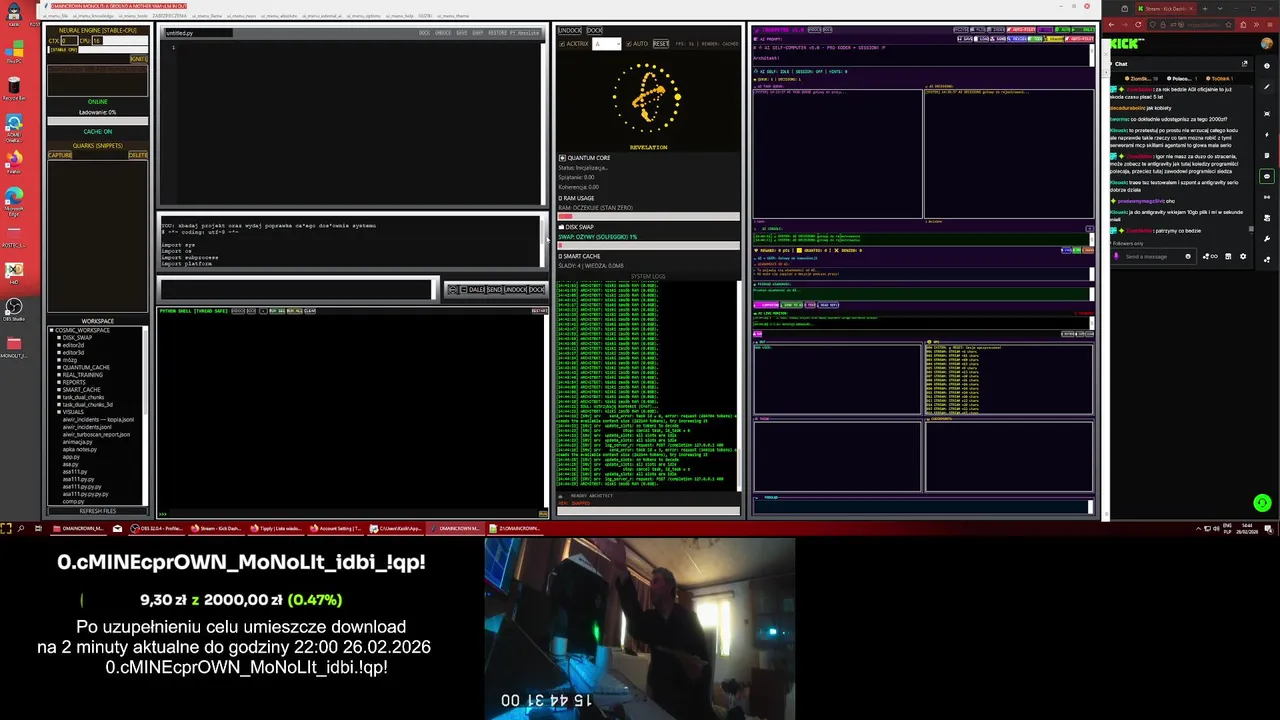Click the RAM usage progress bar
The width and height of the screenshot is (1280, 720).
coord(648,216)
